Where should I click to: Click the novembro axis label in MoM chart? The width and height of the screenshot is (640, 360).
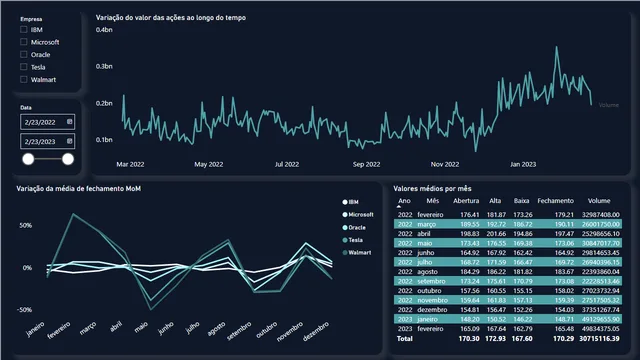[290, 331]
